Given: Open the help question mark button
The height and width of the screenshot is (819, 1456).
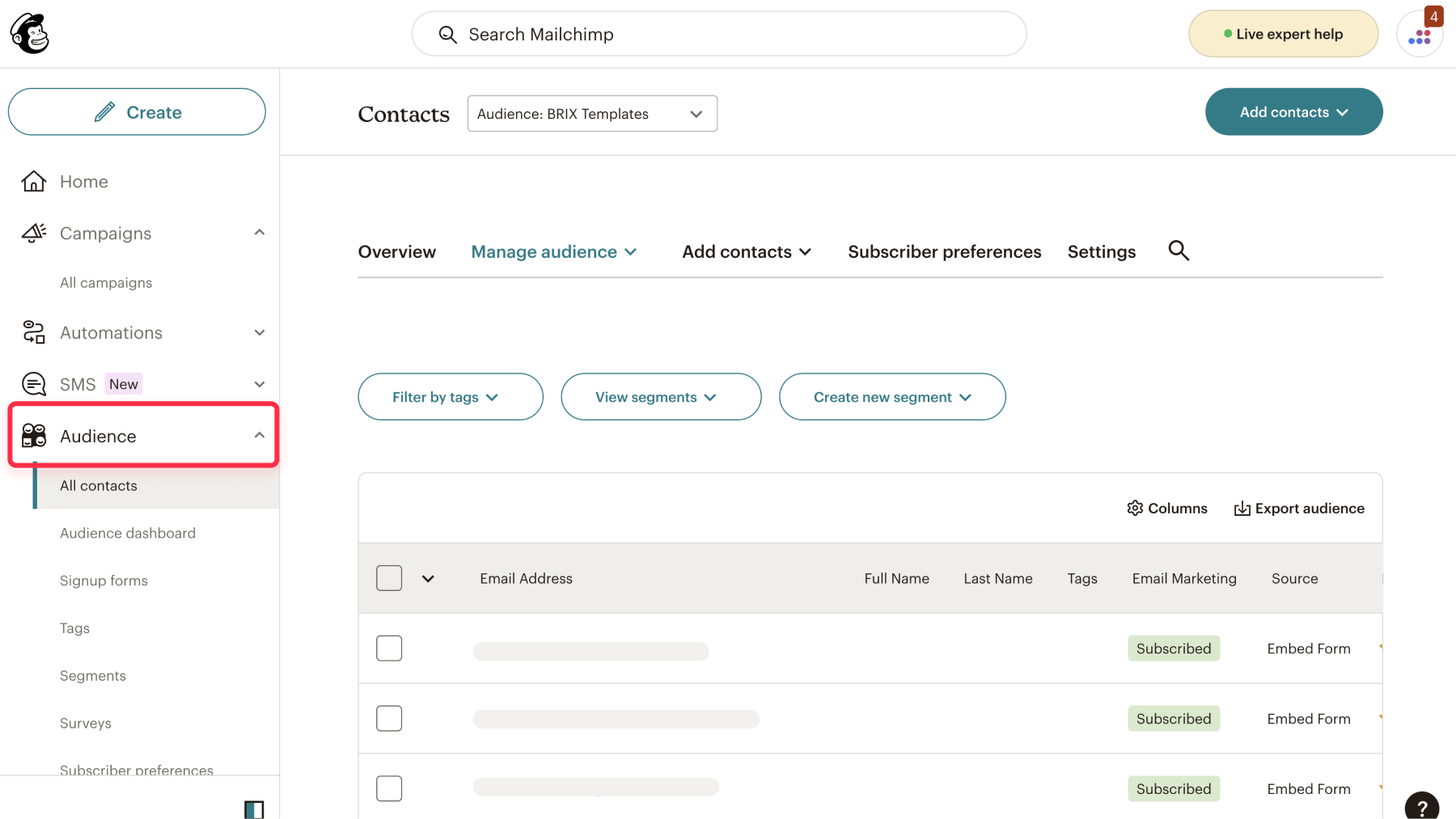Looking at the screenshot, I should tap(1422, 807).
